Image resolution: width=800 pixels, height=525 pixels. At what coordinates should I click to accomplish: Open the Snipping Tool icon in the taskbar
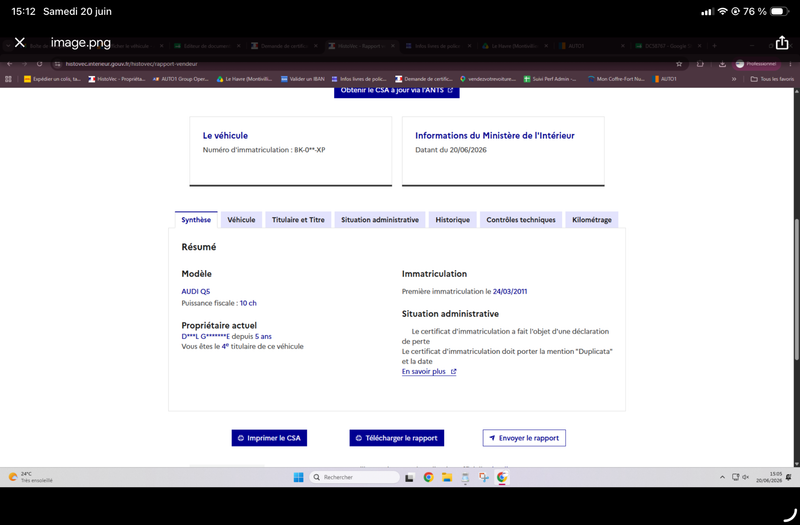484,477
